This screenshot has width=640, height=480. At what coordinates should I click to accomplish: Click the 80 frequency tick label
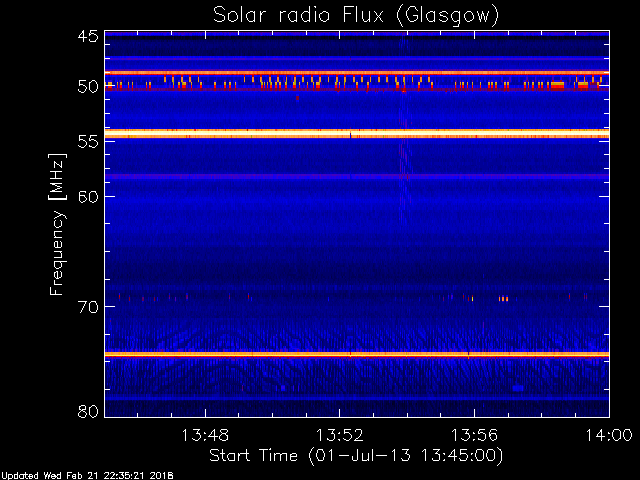point(88,411)
